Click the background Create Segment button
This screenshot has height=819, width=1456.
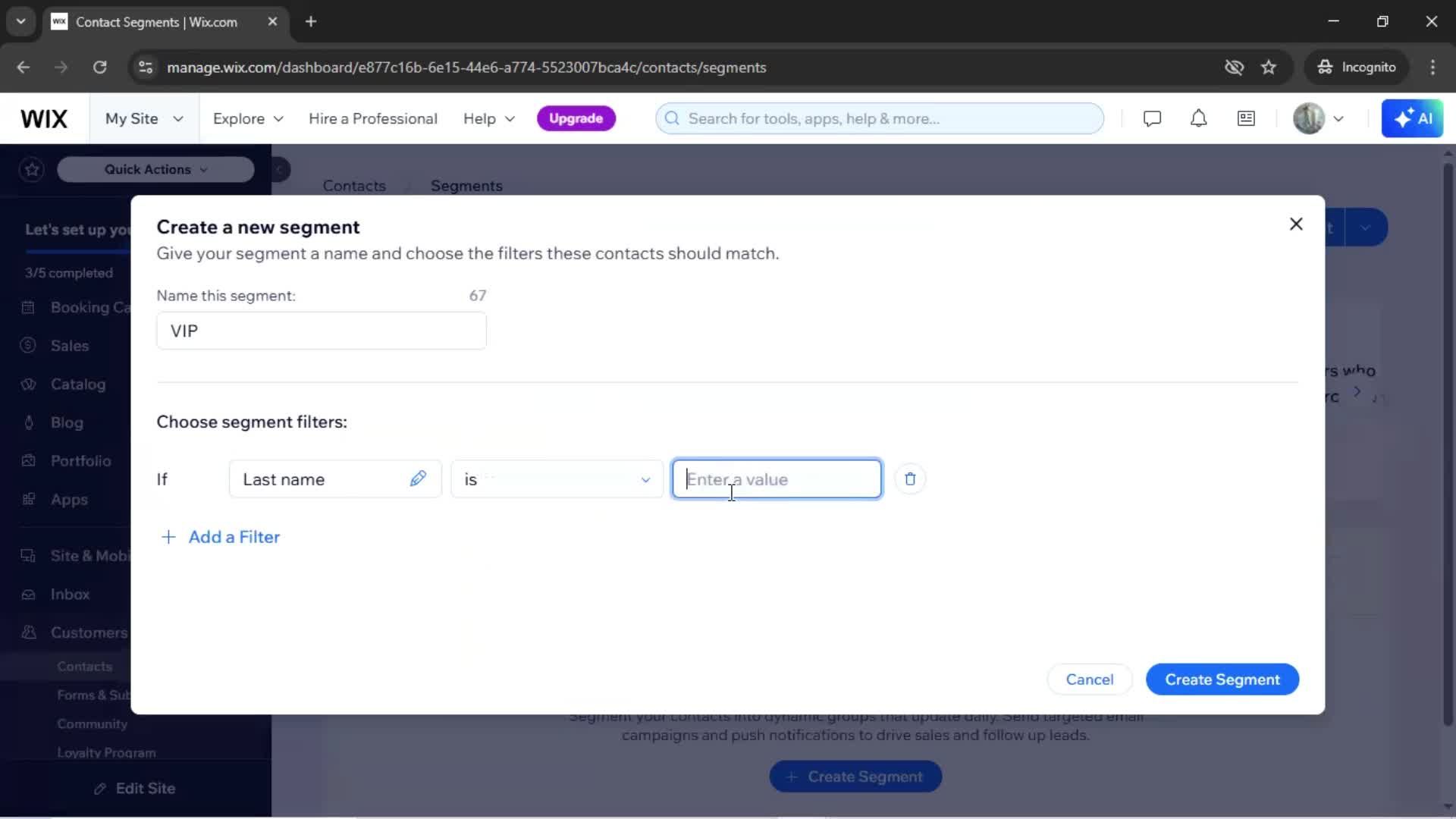[x=855, y=777]
